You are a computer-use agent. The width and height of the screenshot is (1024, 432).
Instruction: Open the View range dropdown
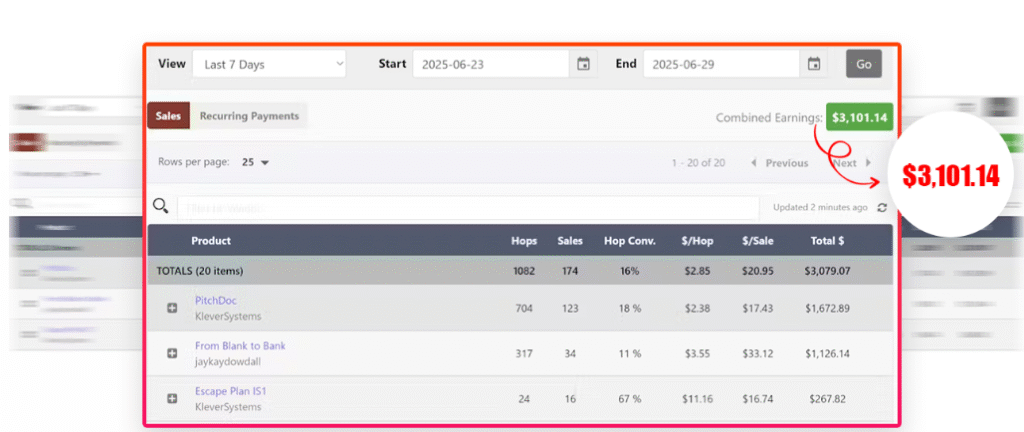pyautogui.click(x=269, y=64)
